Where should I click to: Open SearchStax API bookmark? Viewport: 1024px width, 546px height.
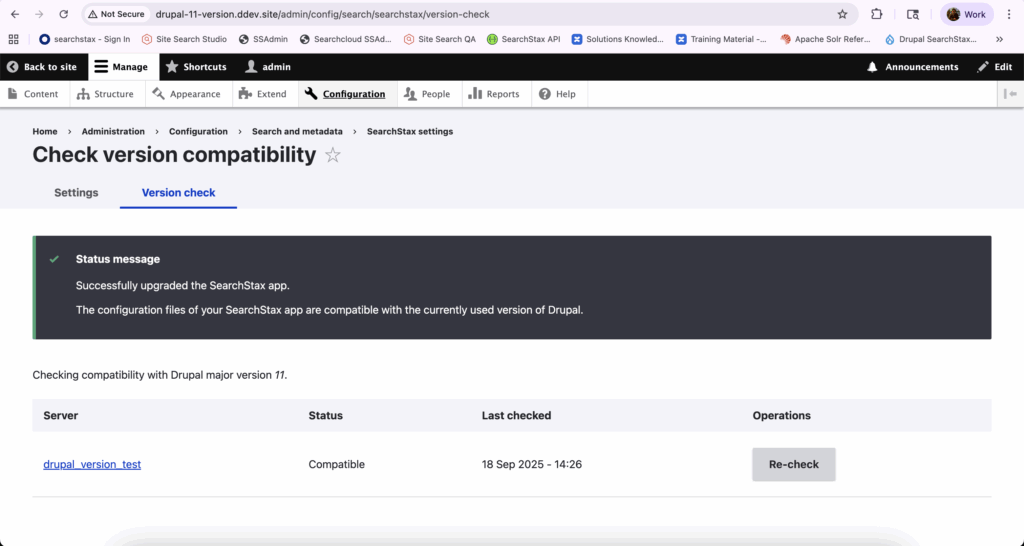click(524, 39)
